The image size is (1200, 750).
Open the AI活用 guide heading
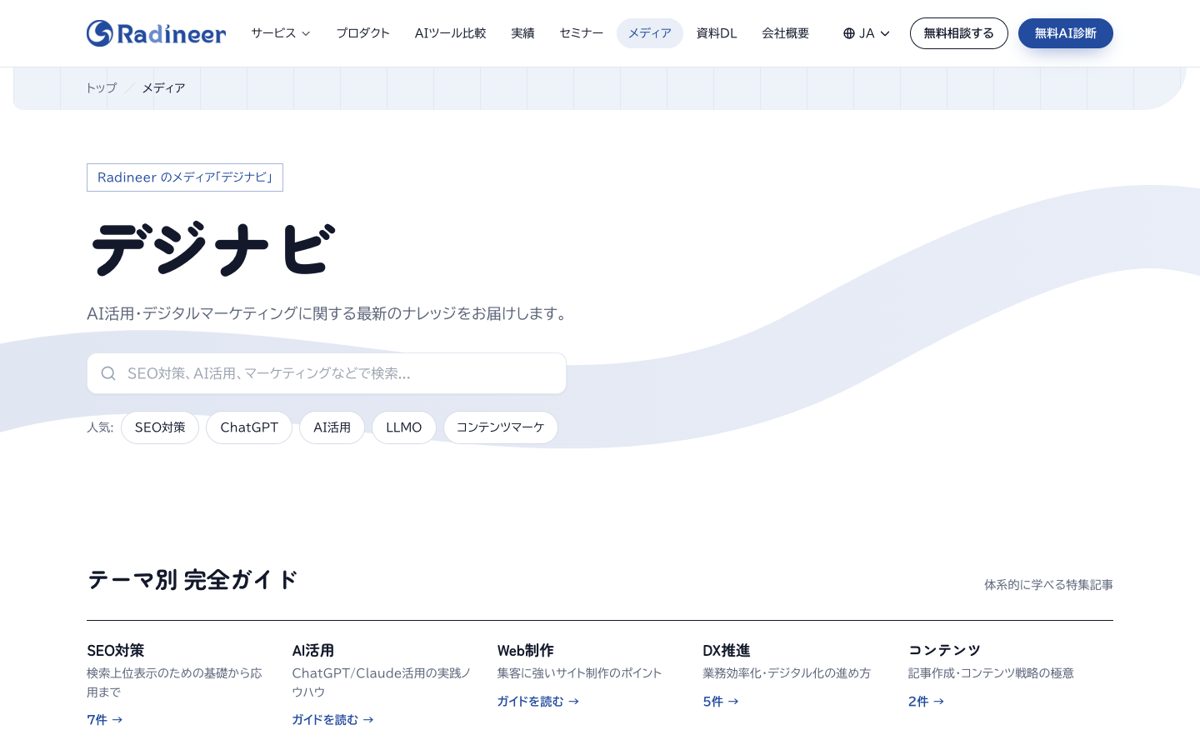point(313,650)
